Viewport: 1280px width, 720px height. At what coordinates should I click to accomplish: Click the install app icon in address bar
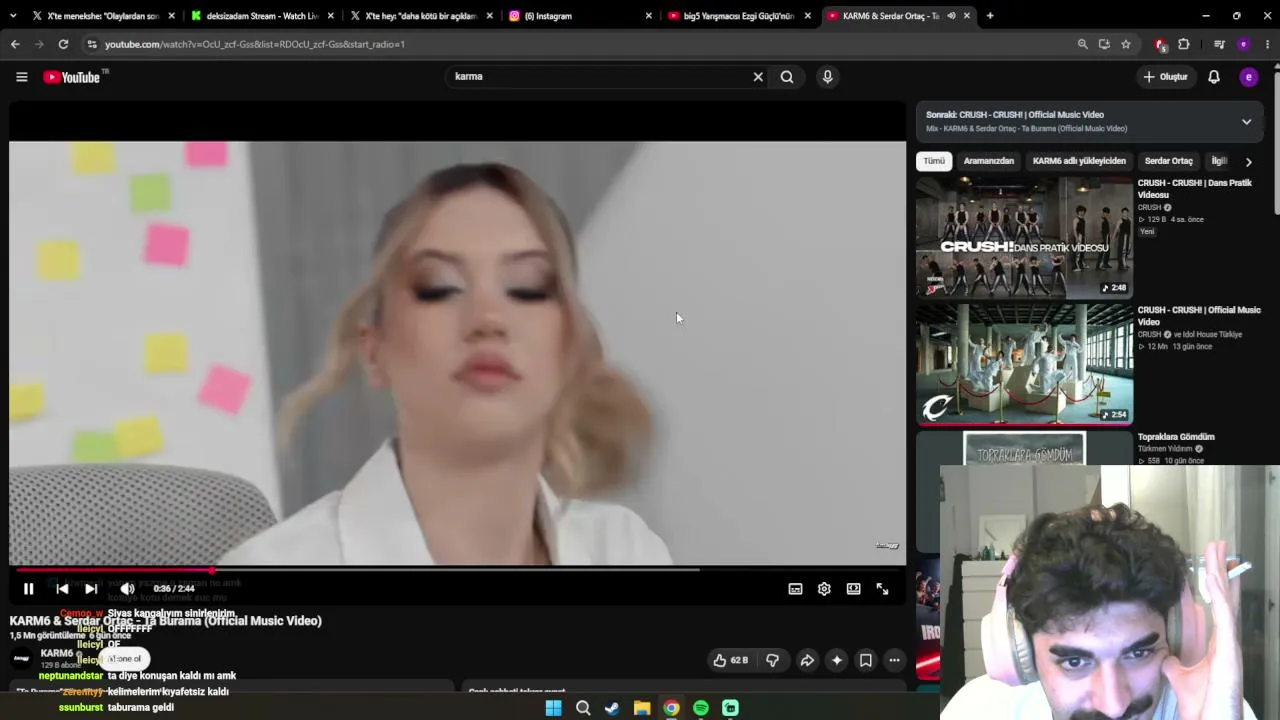[x=1104, y=44]
